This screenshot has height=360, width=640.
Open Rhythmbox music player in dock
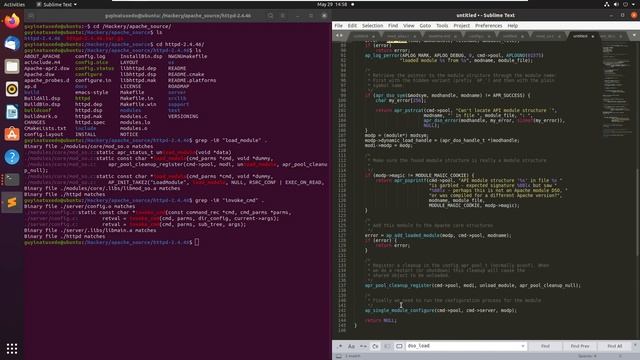[12, 89]
